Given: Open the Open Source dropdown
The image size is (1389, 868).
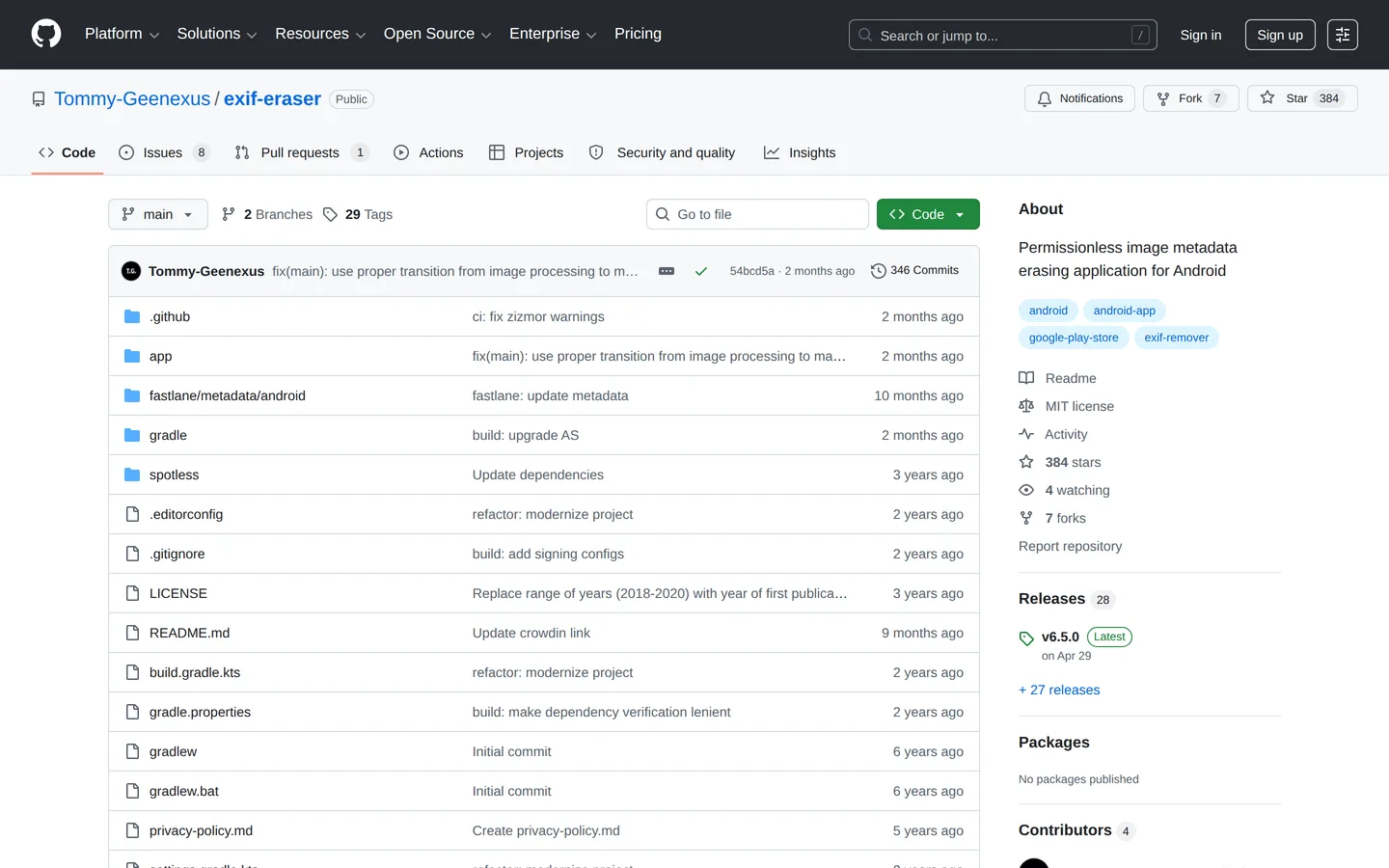Looking at the screenshot, I should [x=438, y=34].
